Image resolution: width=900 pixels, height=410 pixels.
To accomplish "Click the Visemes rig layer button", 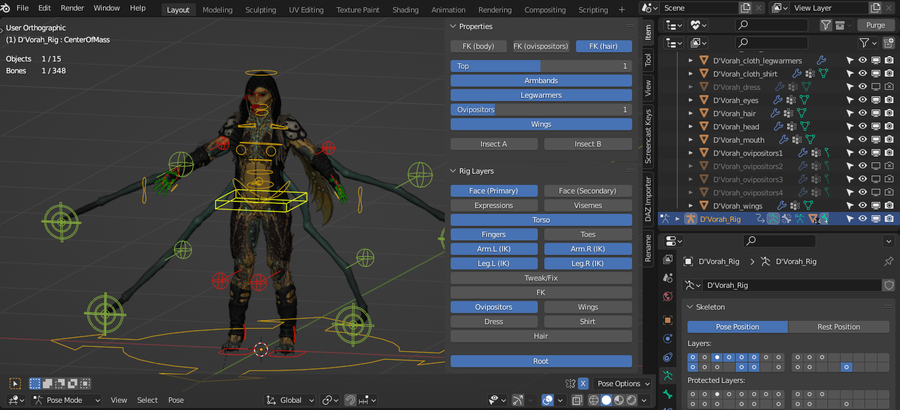I will (587, 205).
